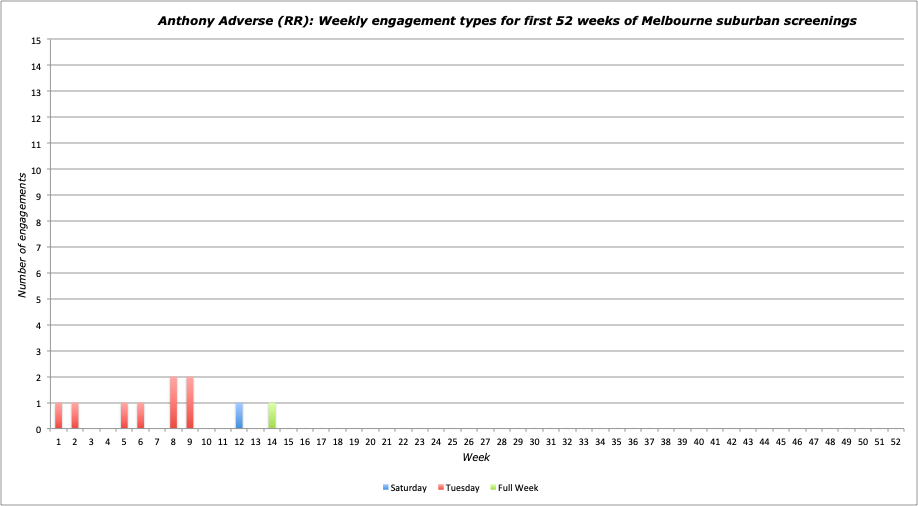918x506 pixels.
Task: Click the red Tuesday bar at week 2
Action: coord(75,416)
